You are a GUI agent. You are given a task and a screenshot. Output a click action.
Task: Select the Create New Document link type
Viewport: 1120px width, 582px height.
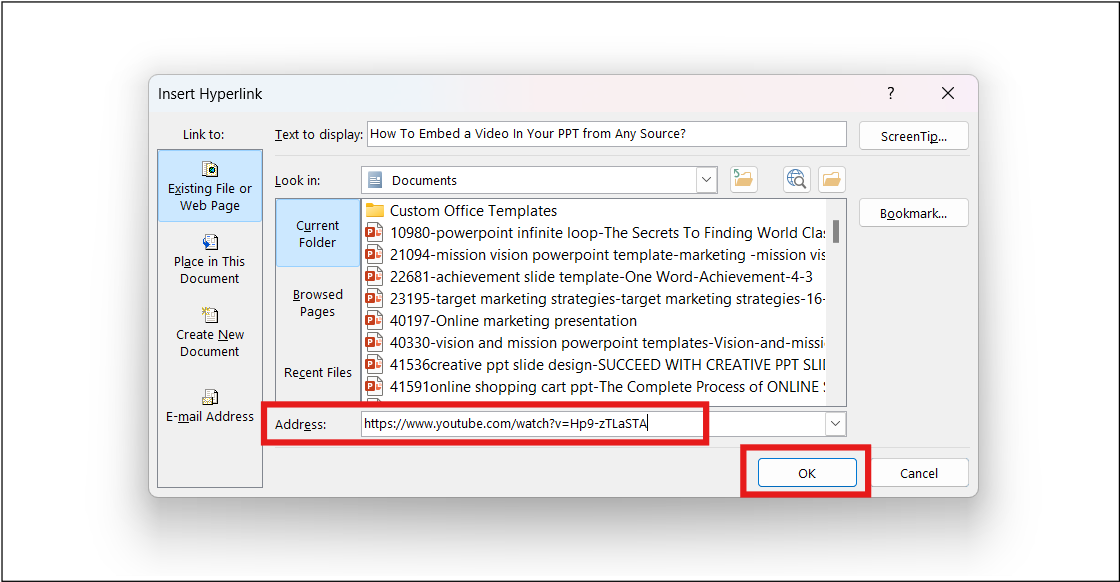click(x=209, y=335)
